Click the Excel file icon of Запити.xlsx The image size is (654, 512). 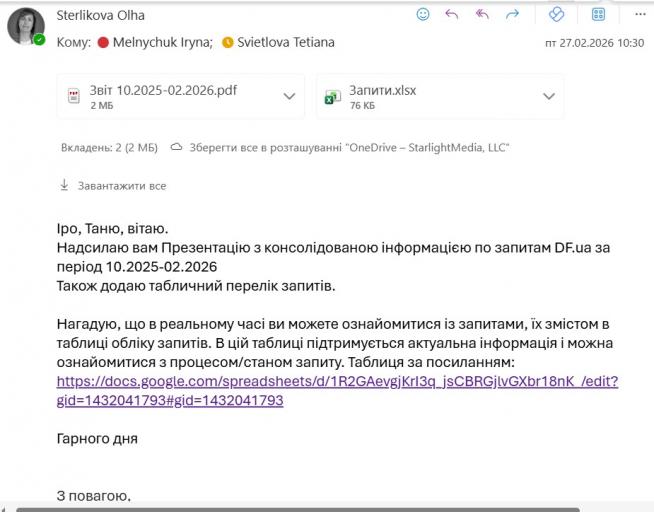pyautogui.click(x=332, y=97)
